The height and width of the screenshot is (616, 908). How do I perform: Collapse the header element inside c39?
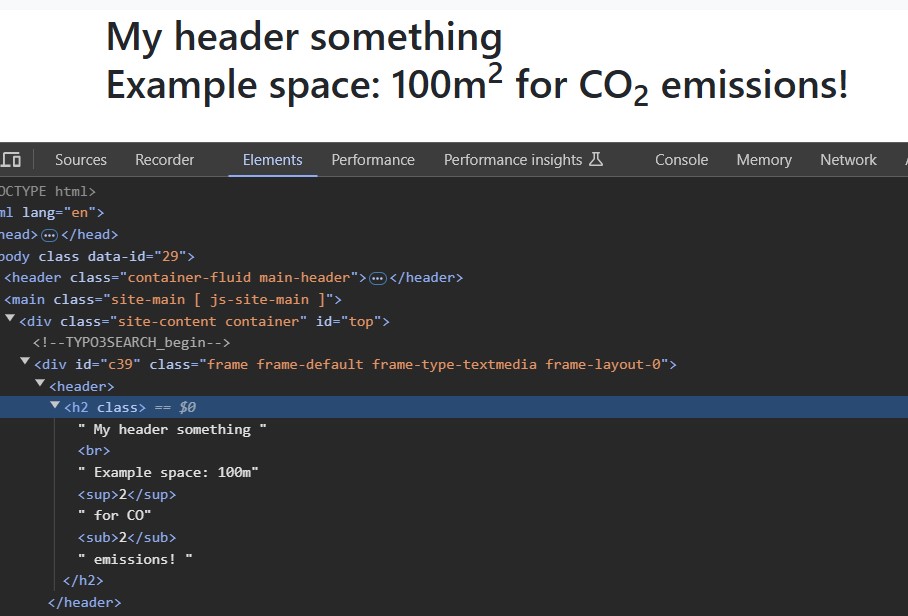pyautogui.click(x=39, y=385)
